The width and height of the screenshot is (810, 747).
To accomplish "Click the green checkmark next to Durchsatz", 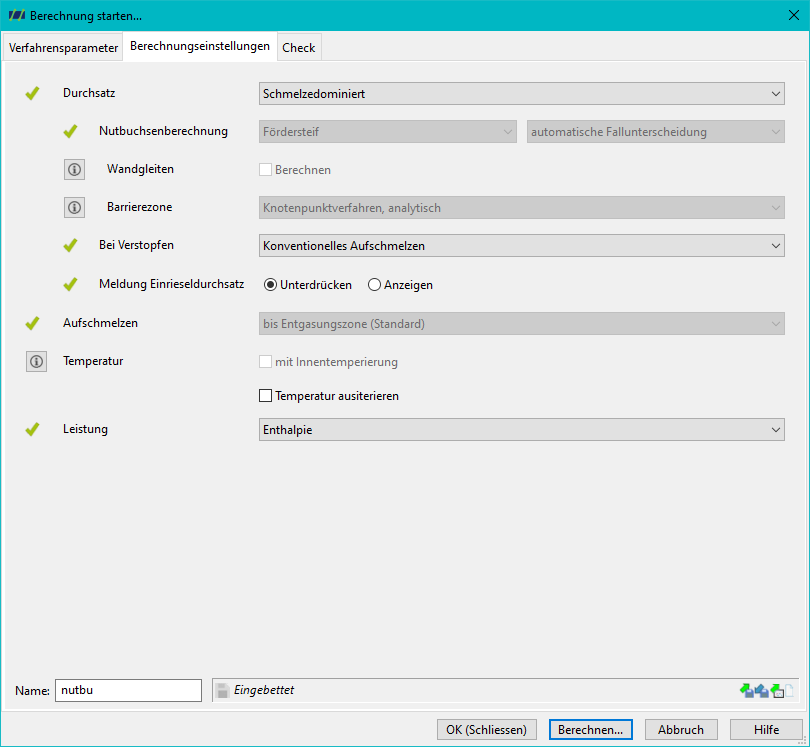I will coord(33,93).
